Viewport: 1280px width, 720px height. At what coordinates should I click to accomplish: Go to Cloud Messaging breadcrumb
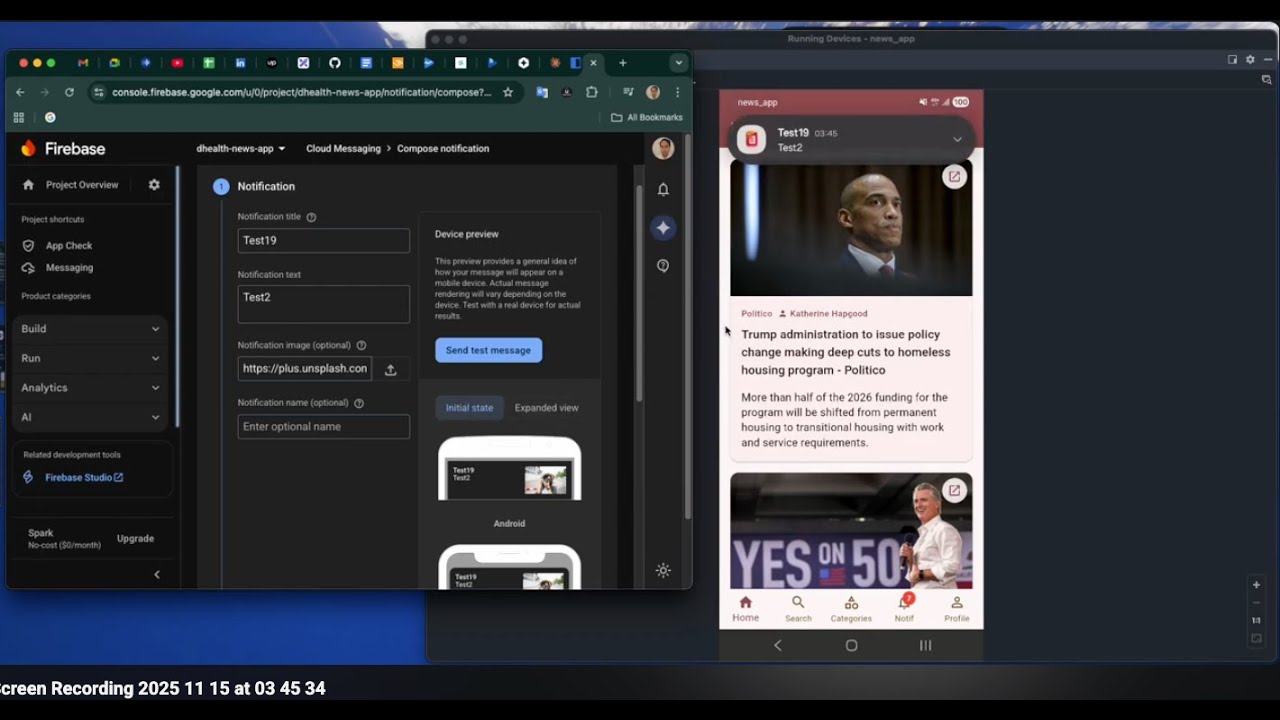pos(343,148)
